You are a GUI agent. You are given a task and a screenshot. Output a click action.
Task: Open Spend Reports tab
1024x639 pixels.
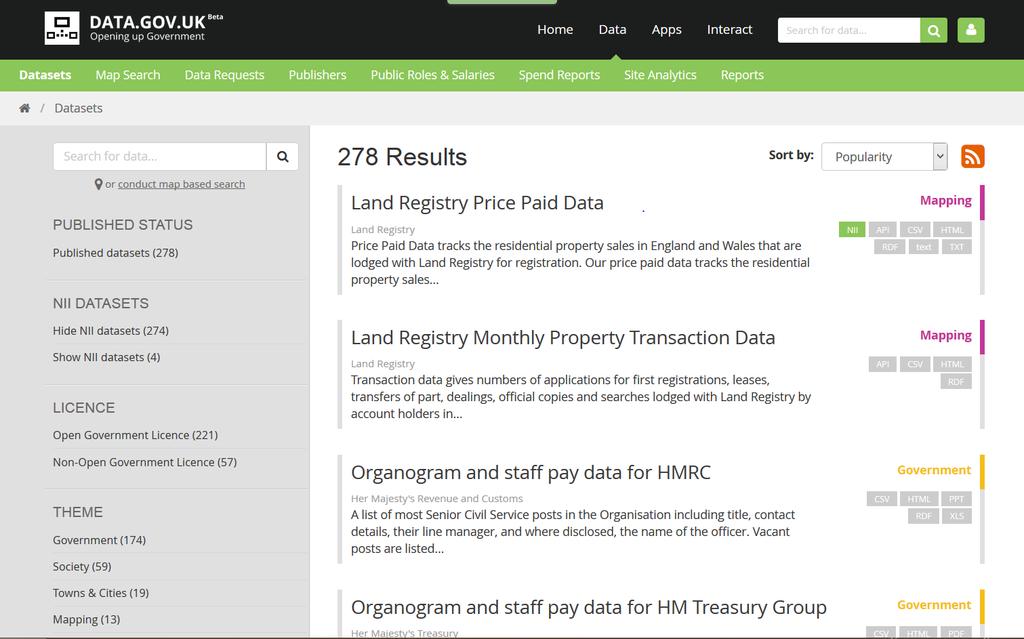click(x=559, y=74)
